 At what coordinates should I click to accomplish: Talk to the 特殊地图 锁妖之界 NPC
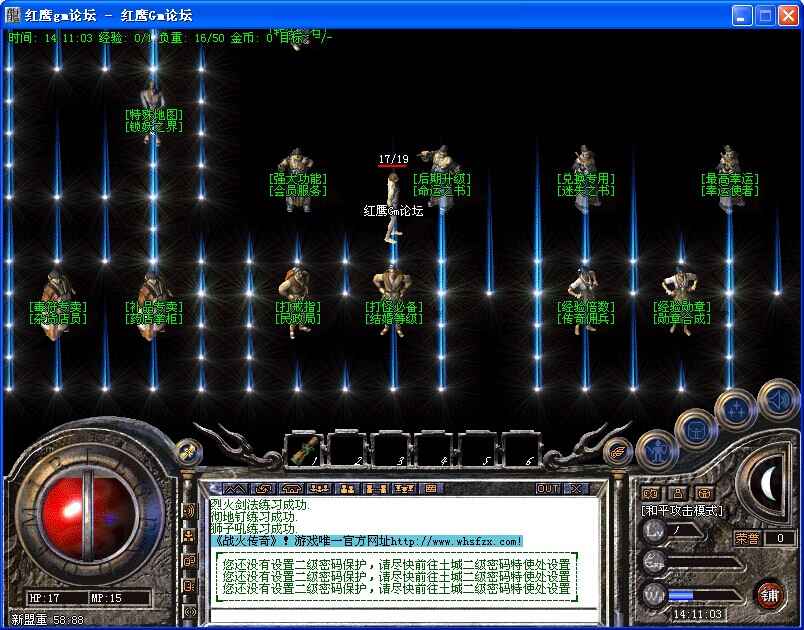click(x=153, y=113)
